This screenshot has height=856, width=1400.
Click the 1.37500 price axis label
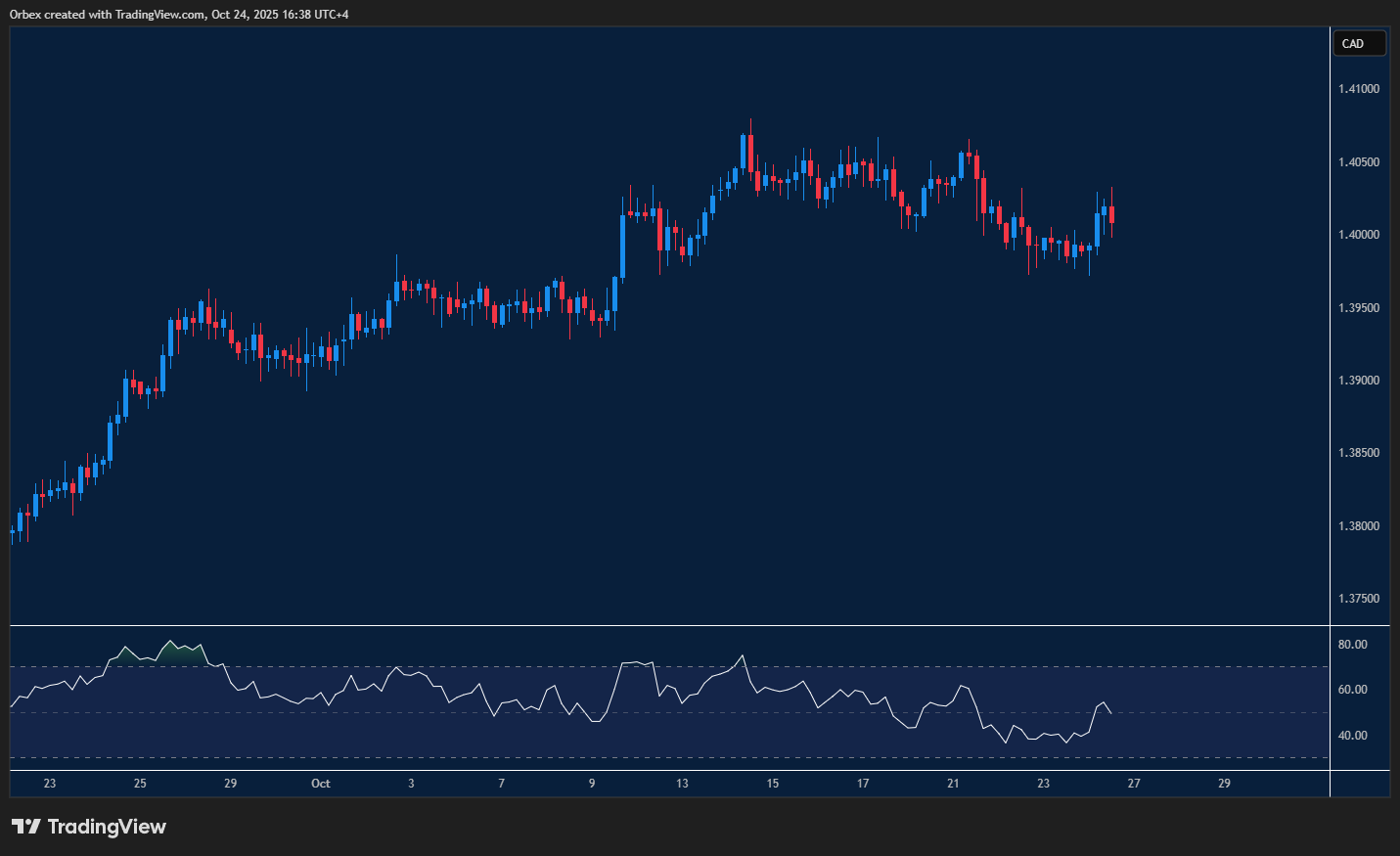click(1359, 599)
